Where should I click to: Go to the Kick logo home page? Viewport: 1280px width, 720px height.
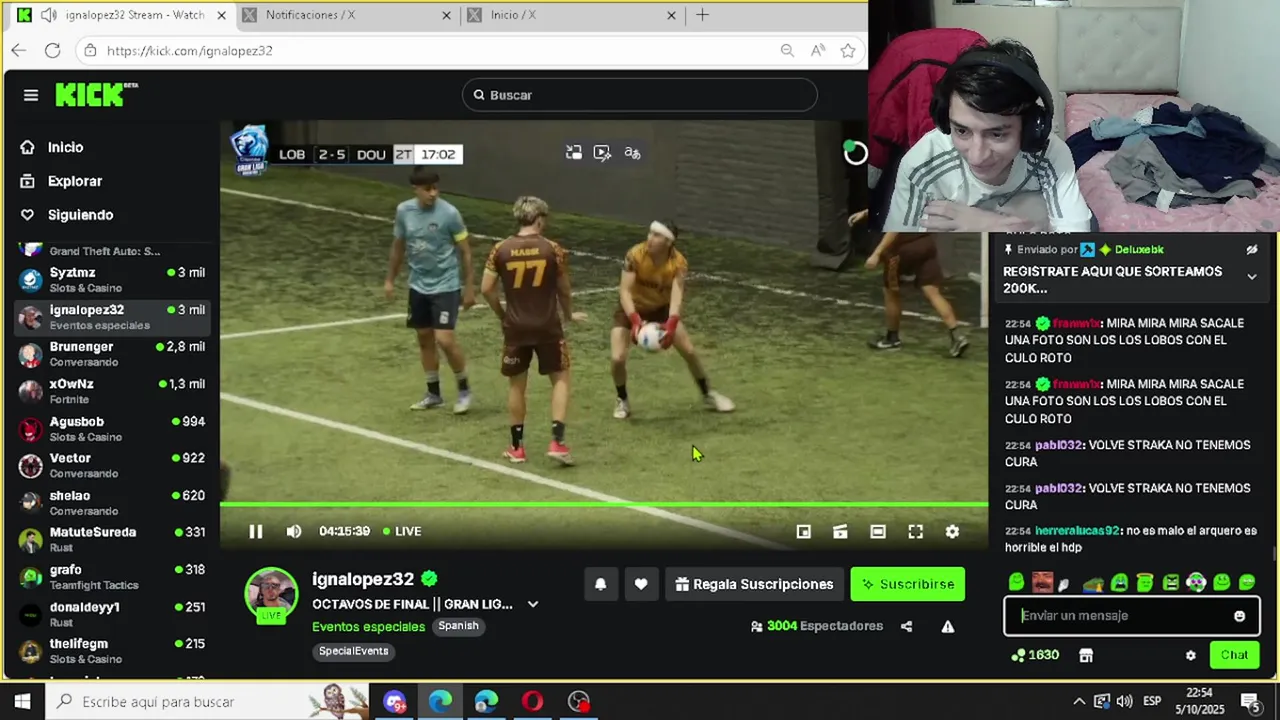pyautogui.click(x=96, y=94)
